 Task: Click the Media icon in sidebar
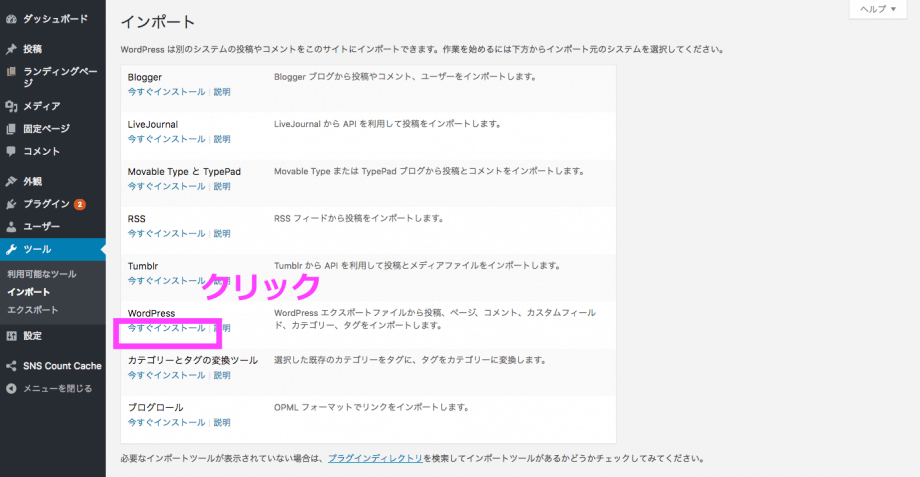tap(11, 106)
